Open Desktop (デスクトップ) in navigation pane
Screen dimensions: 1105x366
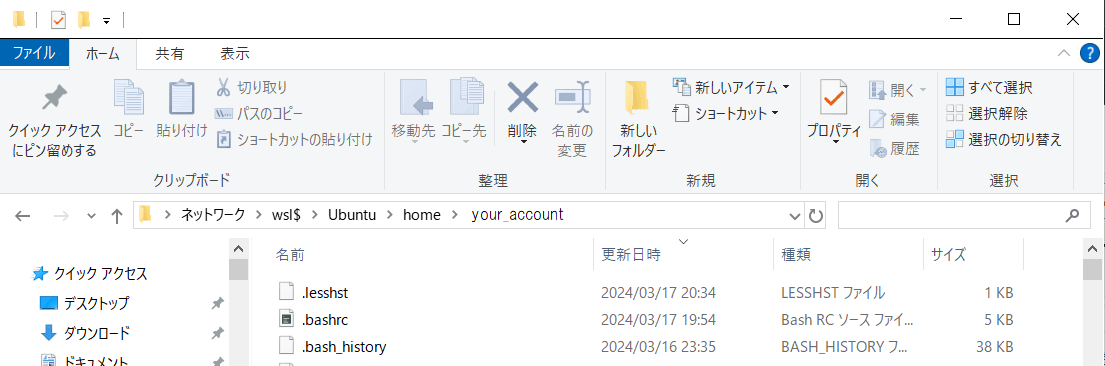pos(85,303)
